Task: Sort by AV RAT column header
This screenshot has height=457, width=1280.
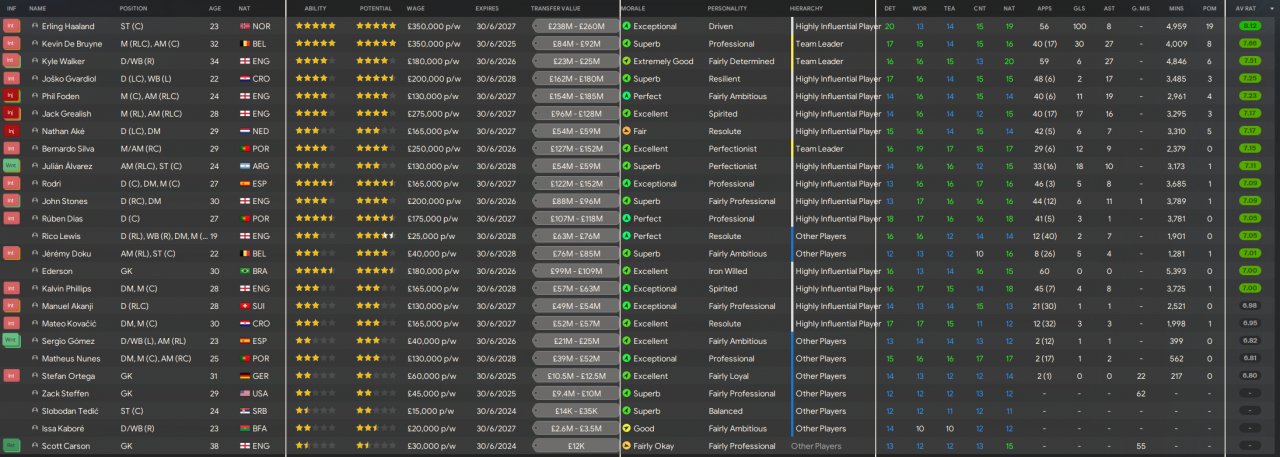Action: click(1246, 8)
